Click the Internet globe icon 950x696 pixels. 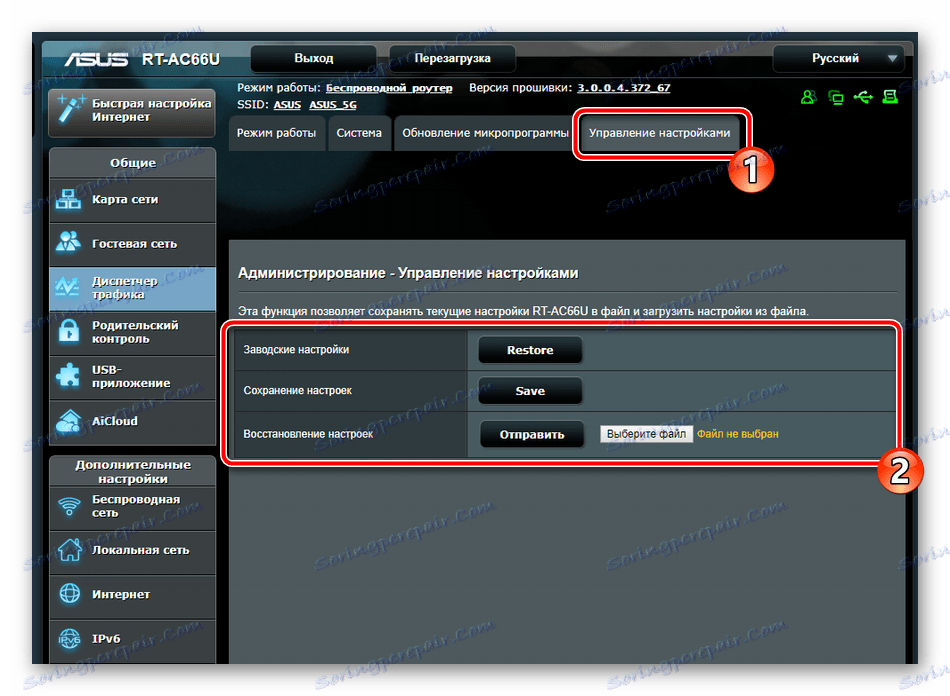point(70,594)
